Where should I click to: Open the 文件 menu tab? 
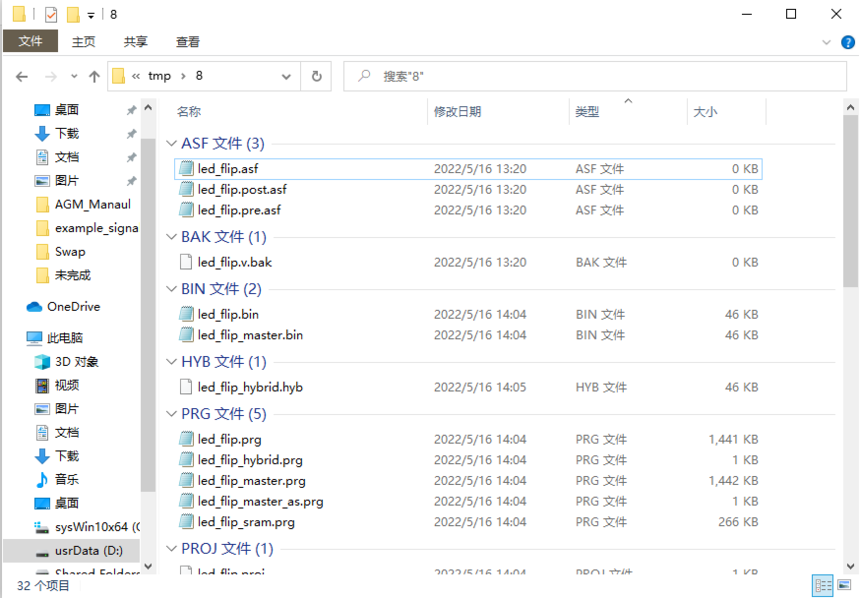tap(30, 41)
